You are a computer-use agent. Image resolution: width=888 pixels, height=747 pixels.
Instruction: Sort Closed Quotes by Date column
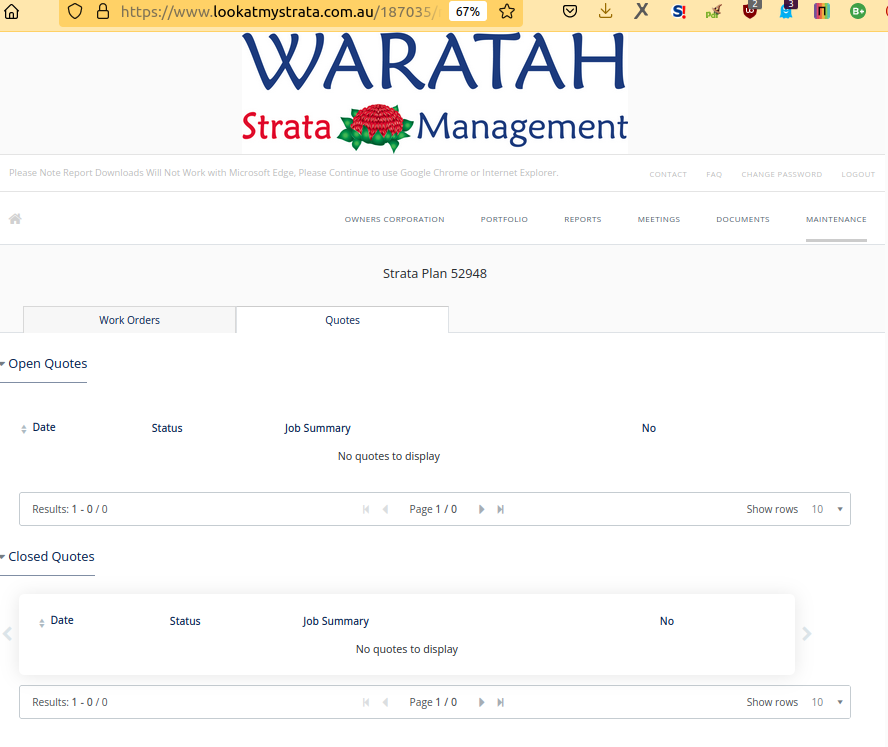point(57,621)
